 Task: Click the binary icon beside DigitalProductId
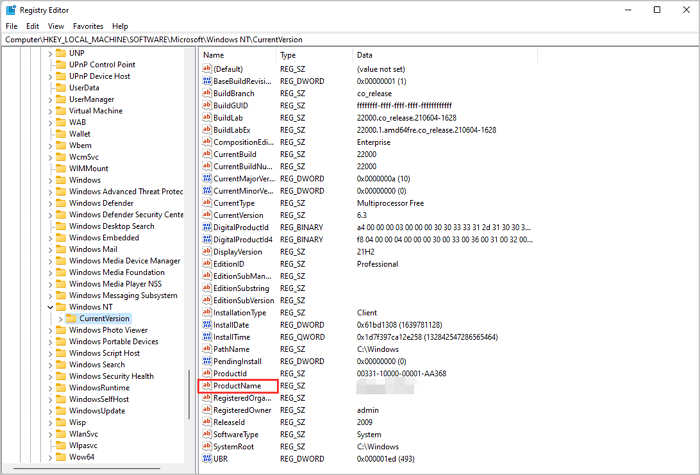tap(207, 227)
